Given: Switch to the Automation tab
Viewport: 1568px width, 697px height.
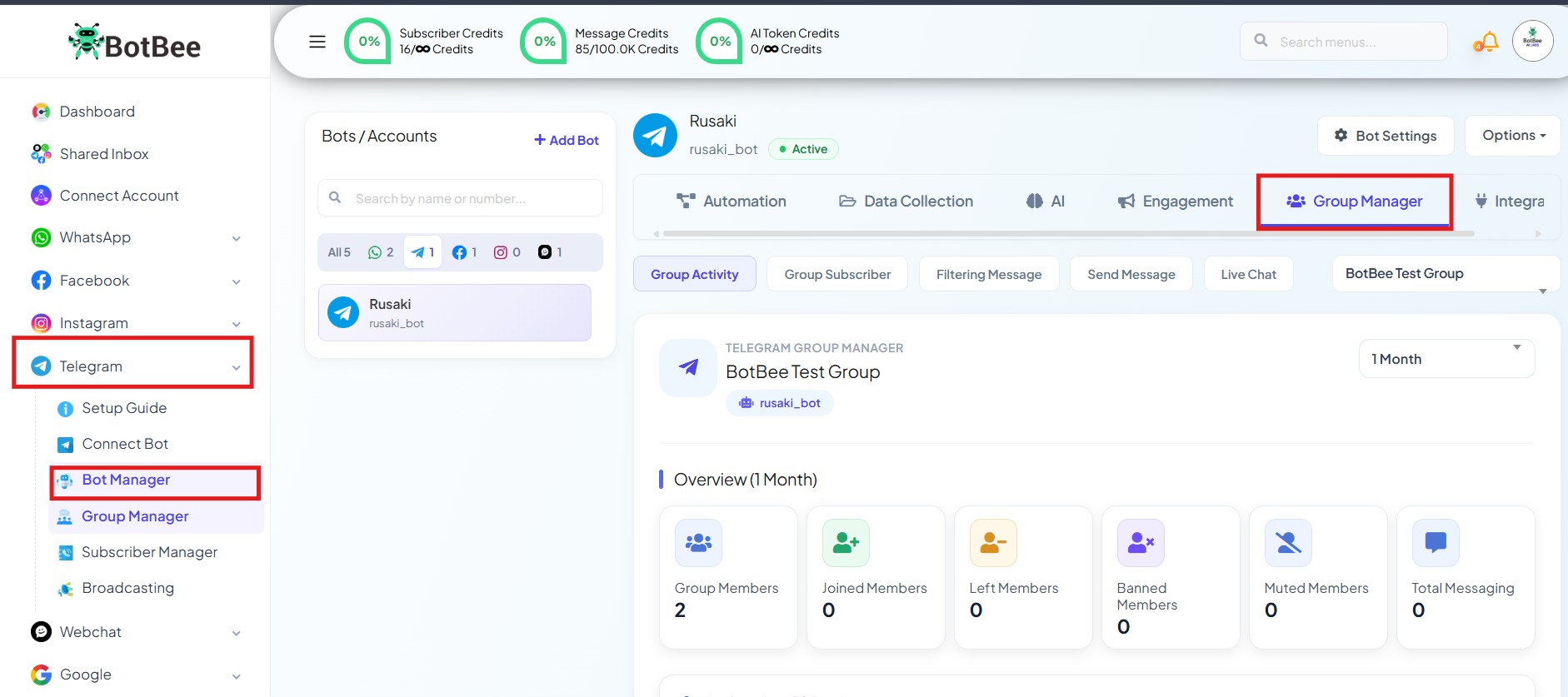Looking at the screenshot, I should coord(732,202).
